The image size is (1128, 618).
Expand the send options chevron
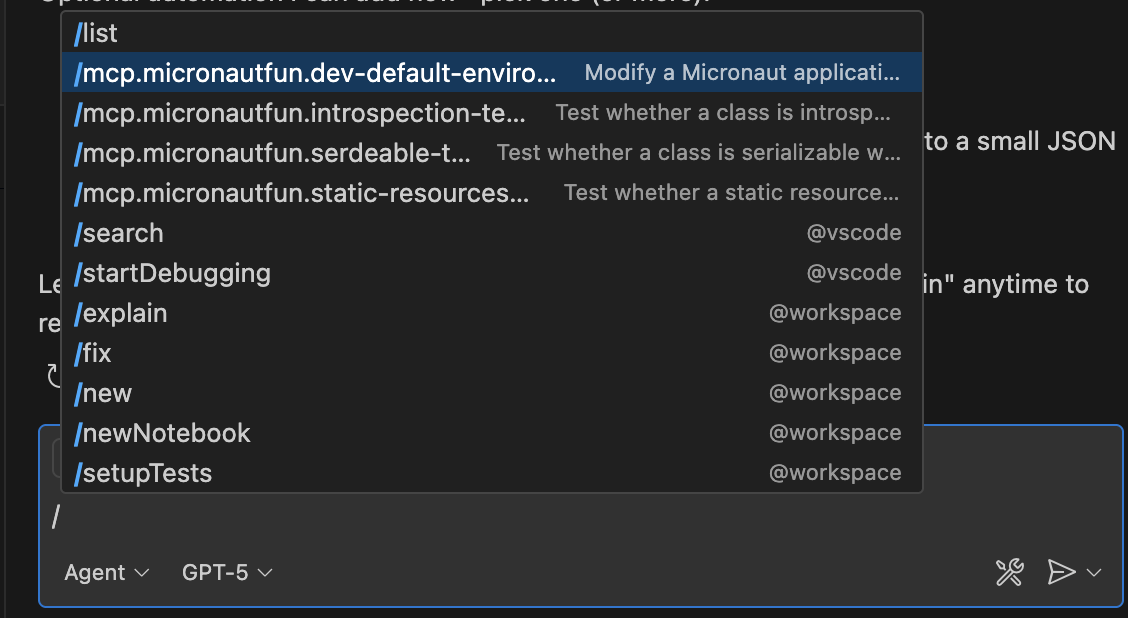pyautogui.click(x=1093, y=573)
